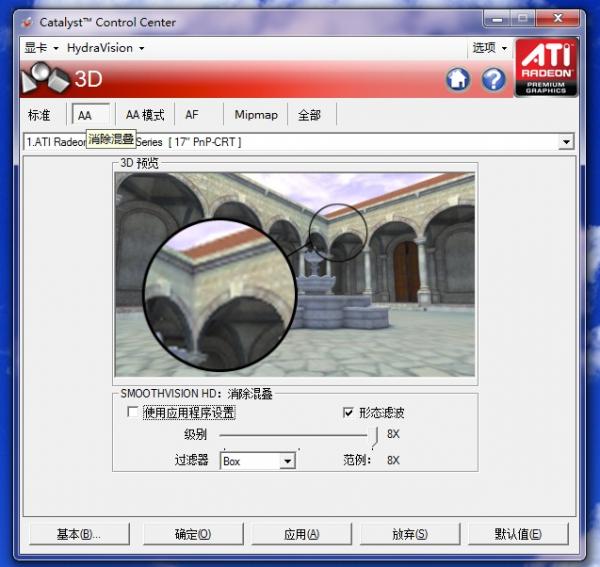The image size is (600, 567).
Task: Click the 3D shapes icon in the banner
Action: (45, 78)
